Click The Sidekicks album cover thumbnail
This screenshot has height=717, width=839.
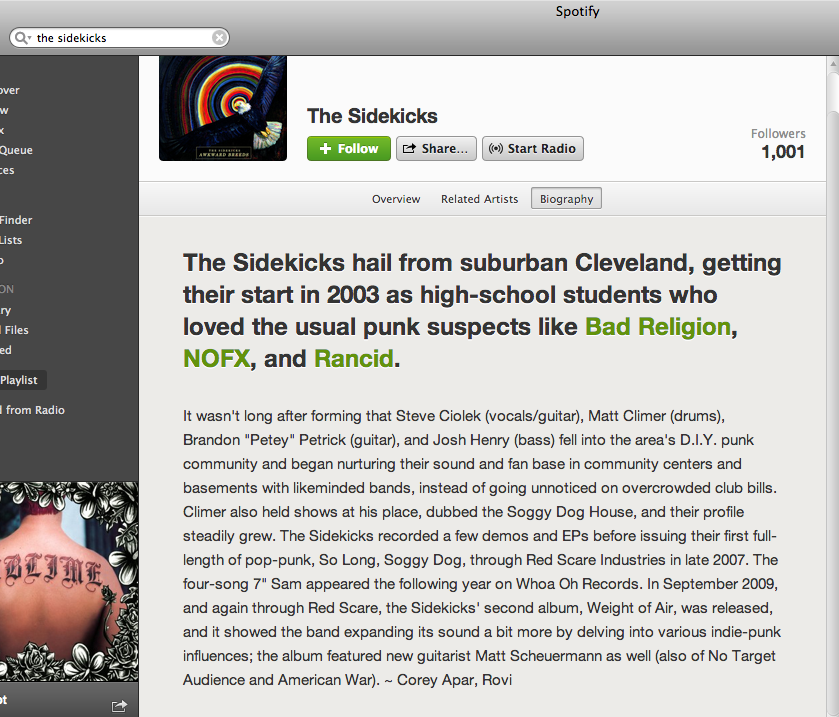(x=223, y=108)
